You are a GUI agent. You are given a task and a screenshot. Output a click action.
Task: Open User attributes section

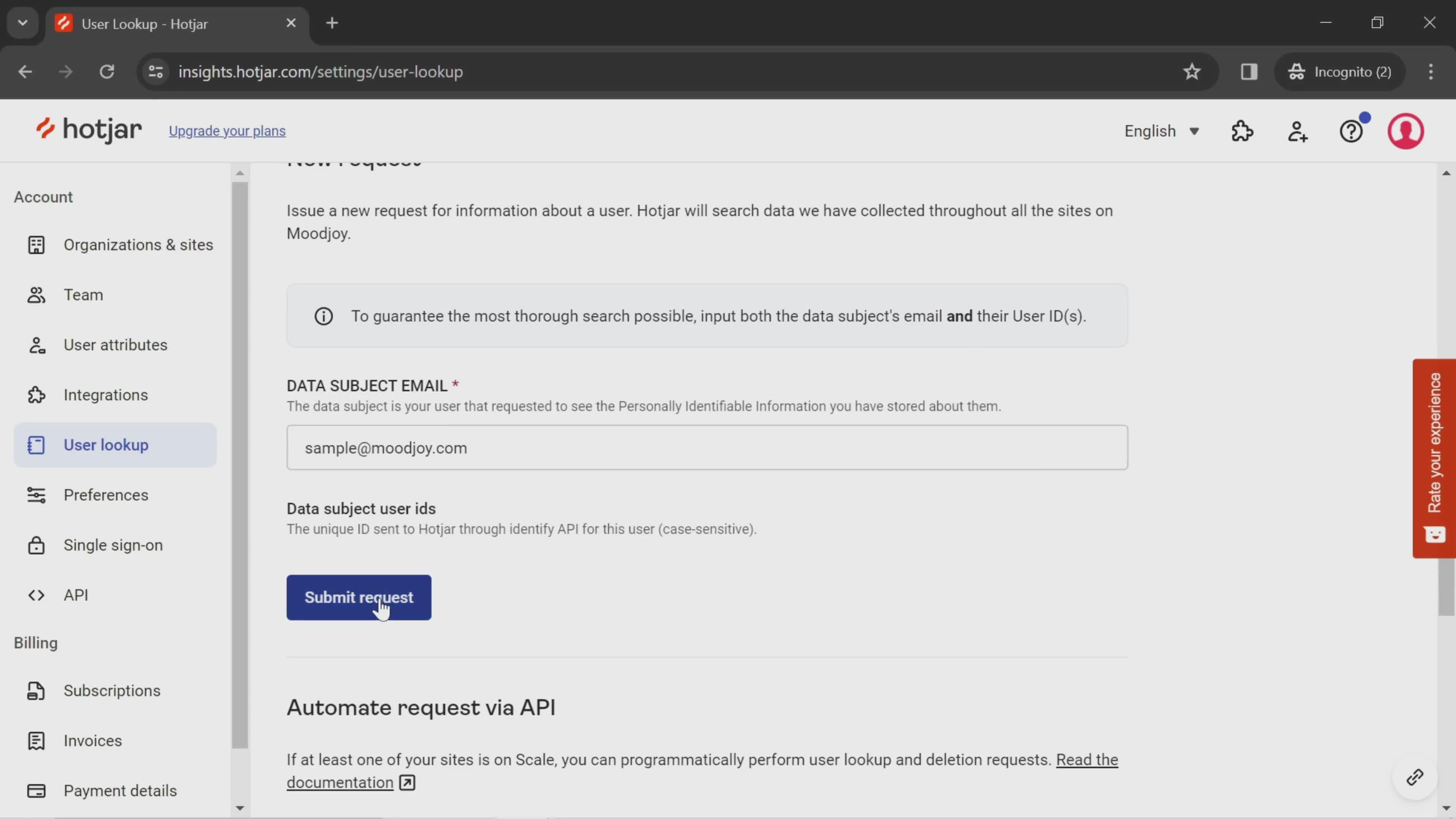click(115, 344)
